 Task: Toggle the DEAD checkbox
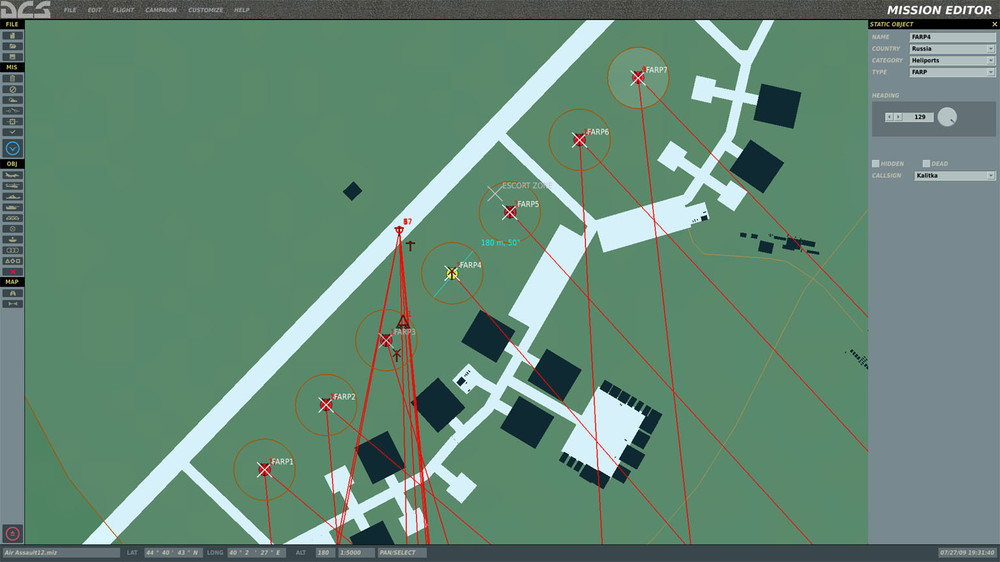click(x=926, y=163)
